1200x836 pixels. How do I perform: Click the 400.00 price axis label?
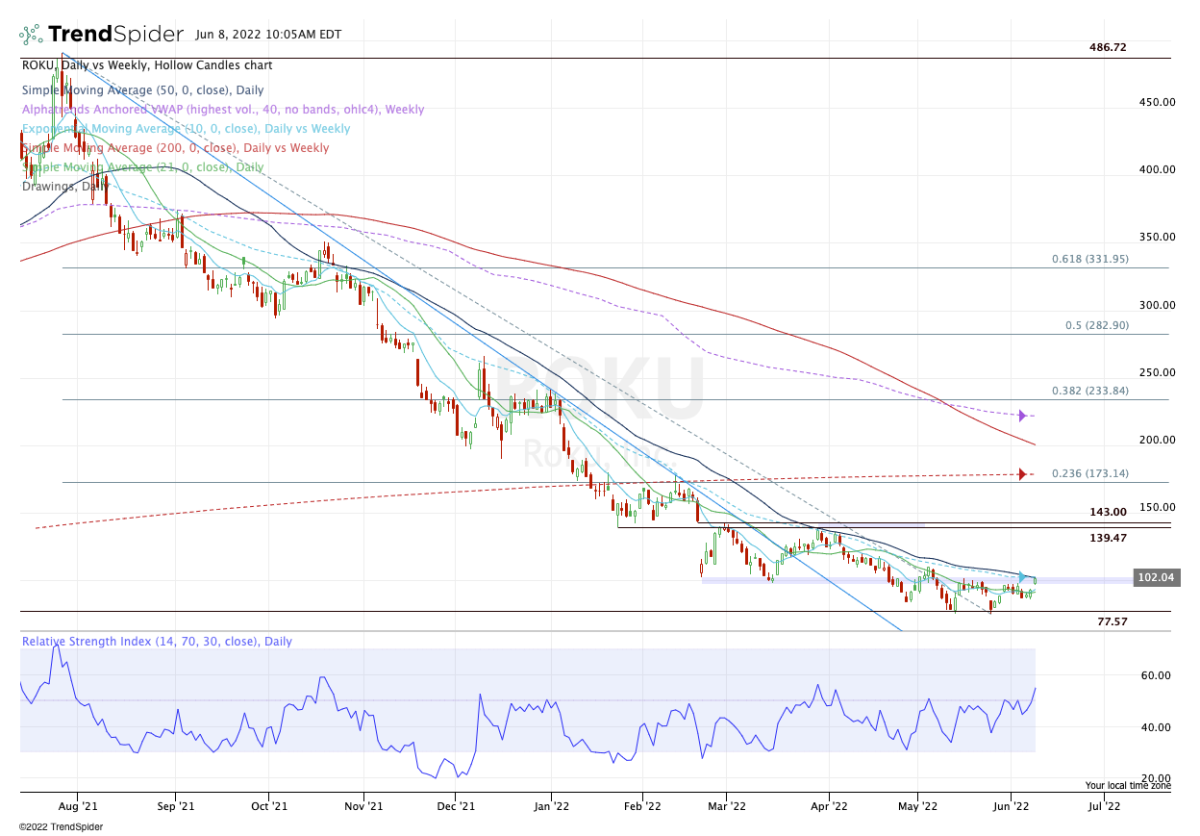1155,169
